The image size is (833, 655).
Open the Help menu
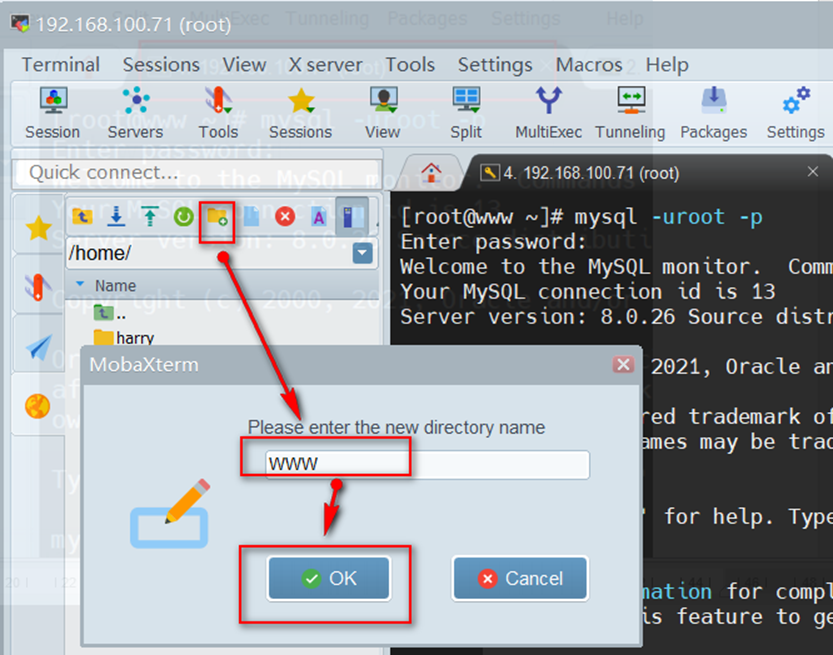pyautogui.click(x=667, y=65)
